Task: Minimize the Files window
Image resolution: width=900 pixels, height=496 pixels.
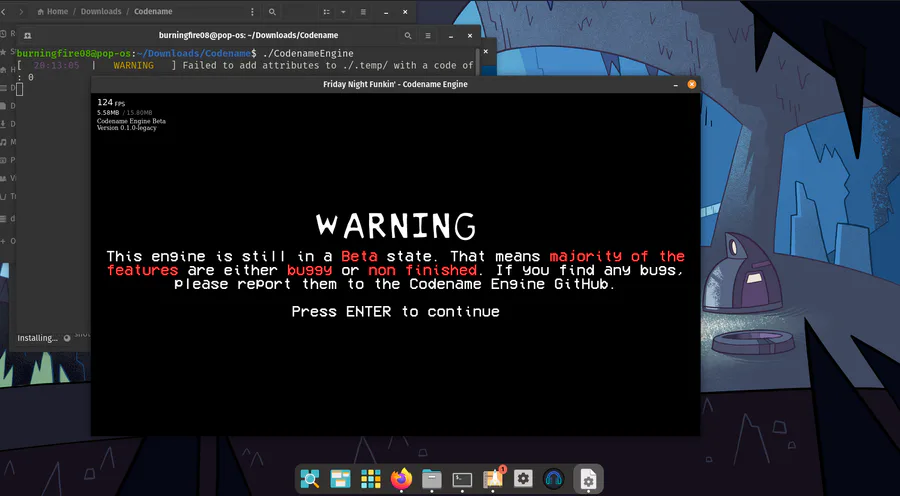Action: coord(386,11)
